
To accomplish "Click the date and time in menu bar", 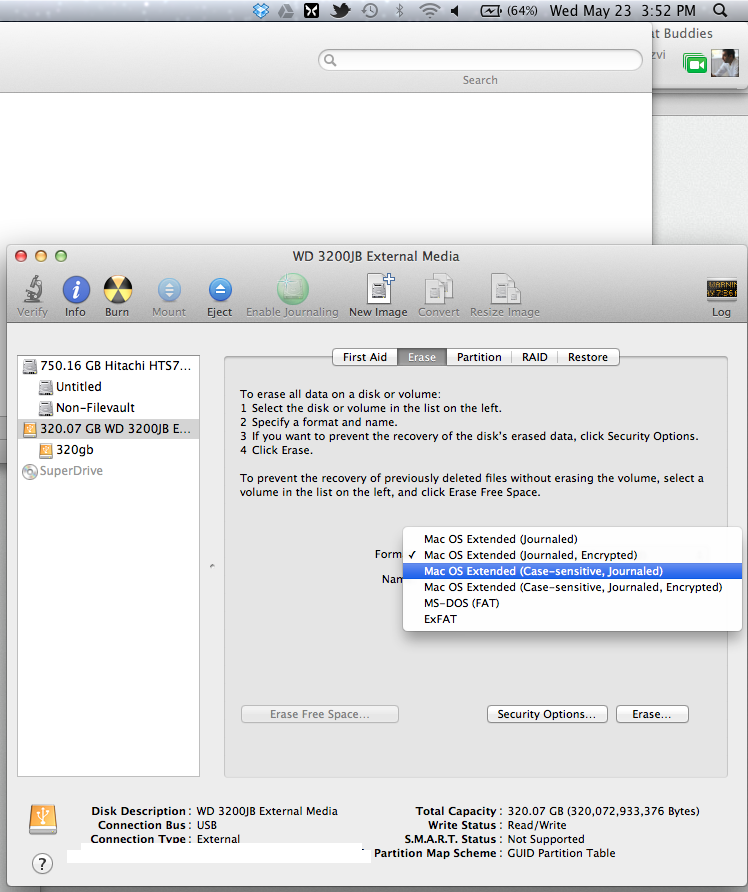I will 622,10.
